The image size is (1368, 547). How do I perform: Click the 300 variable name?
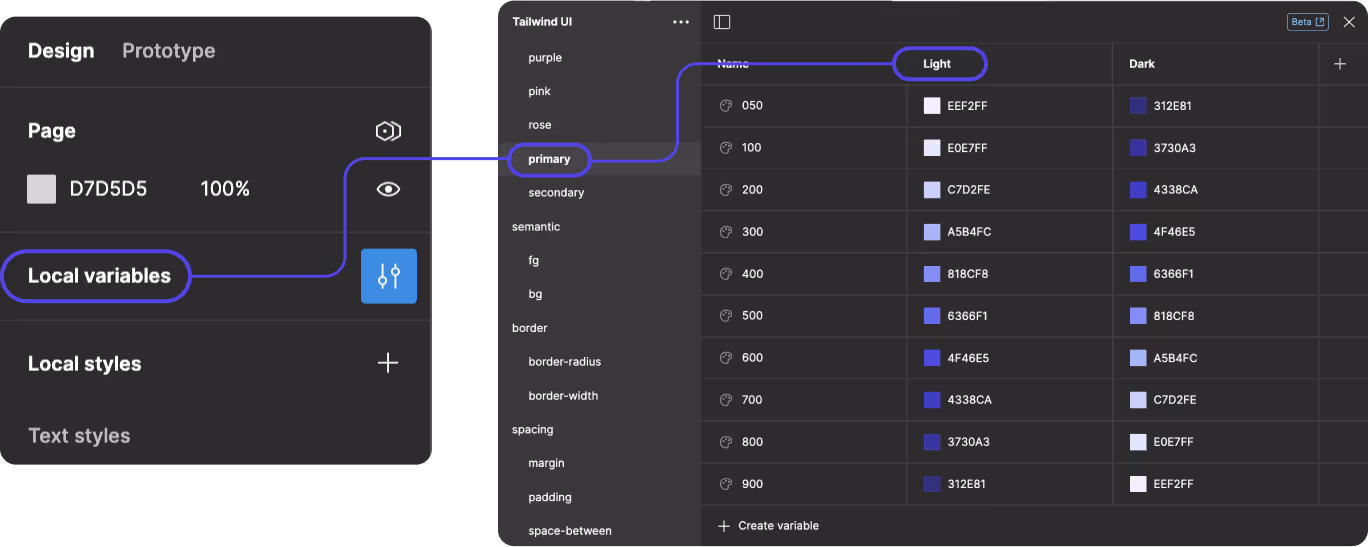[x=752, y=232]
